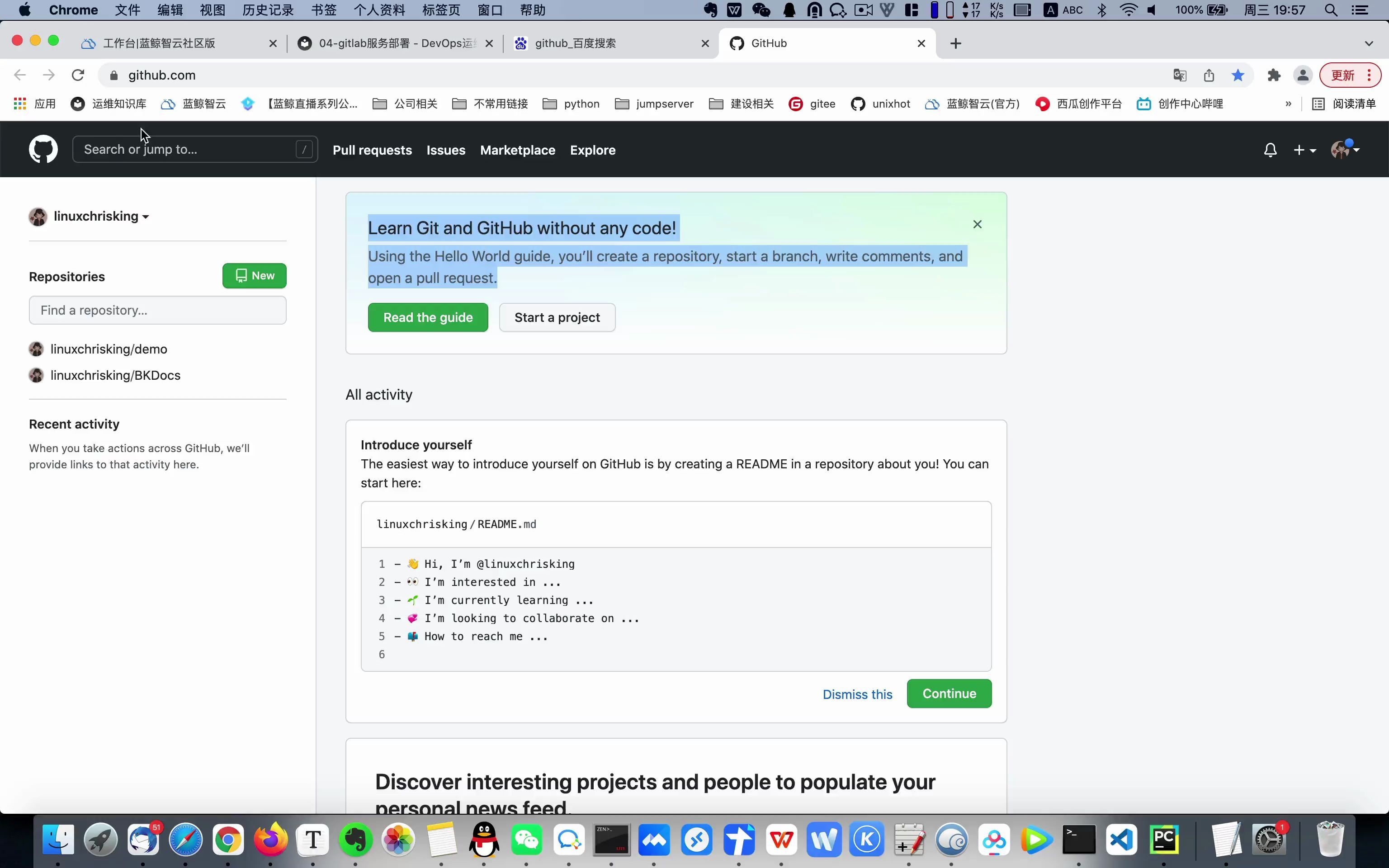Open WeChat from the Dock
Viewport: 1389px width, 868px height.
click(x=526, y=840)
